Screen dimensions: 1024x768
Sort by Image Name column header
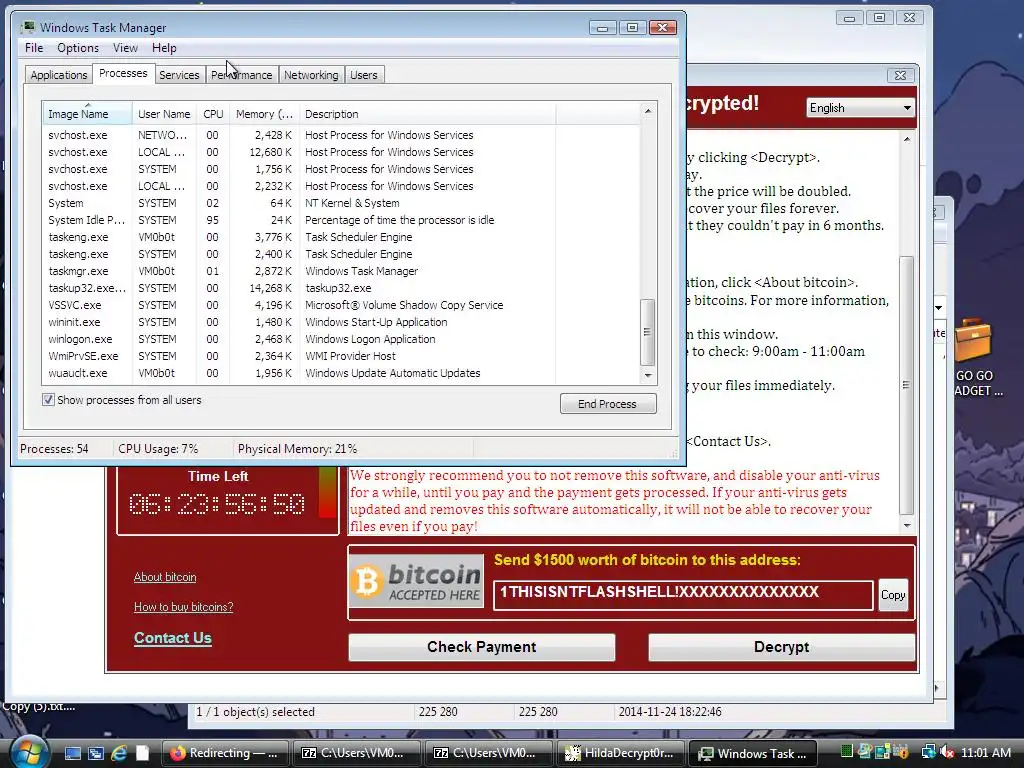click(88, 114)
